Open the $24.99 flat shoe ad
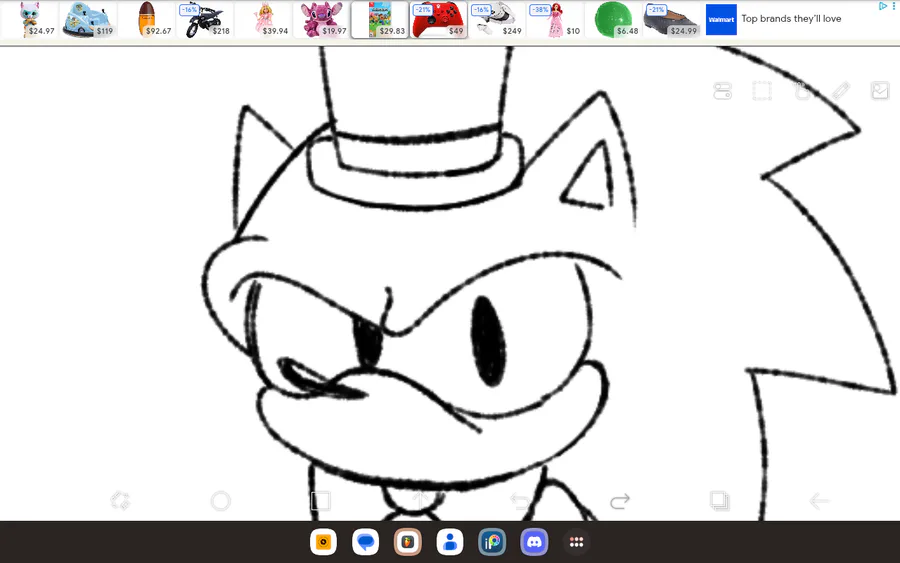 tap(672, 20)
